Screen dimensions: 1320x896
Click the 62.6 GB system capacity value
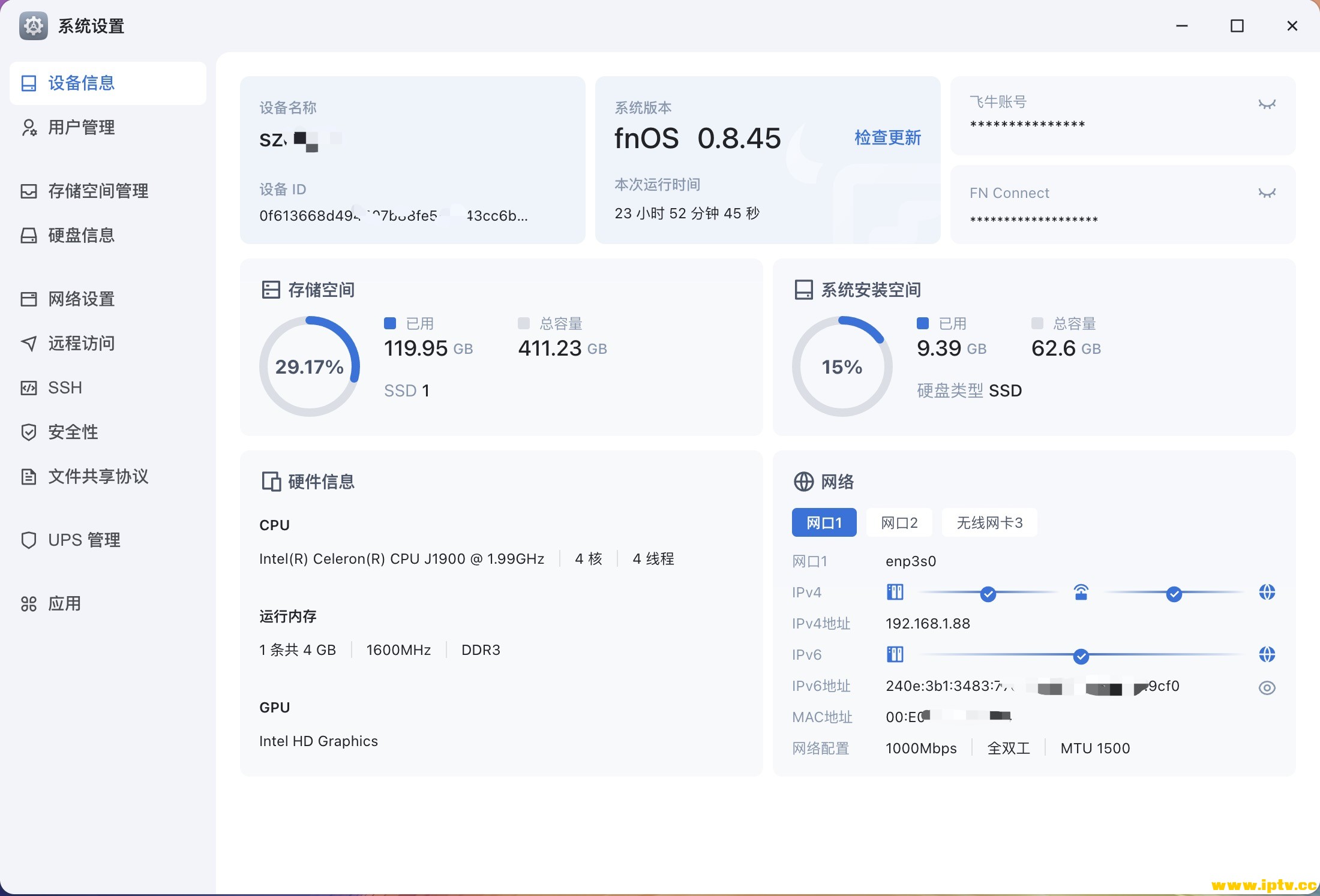tap(1066, 348)
